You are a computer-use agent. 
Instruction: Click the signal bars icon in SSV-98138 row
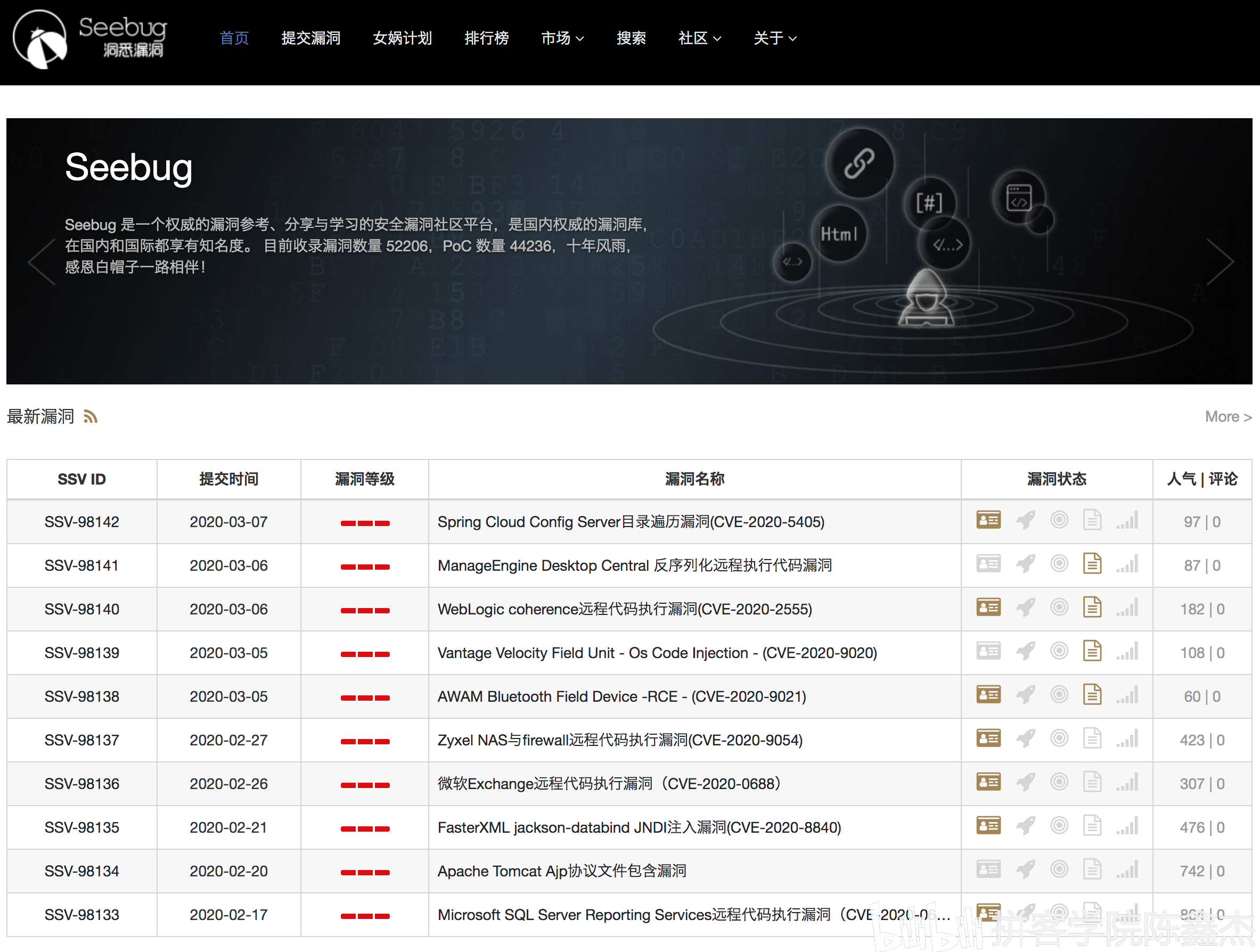(1127, 695)
